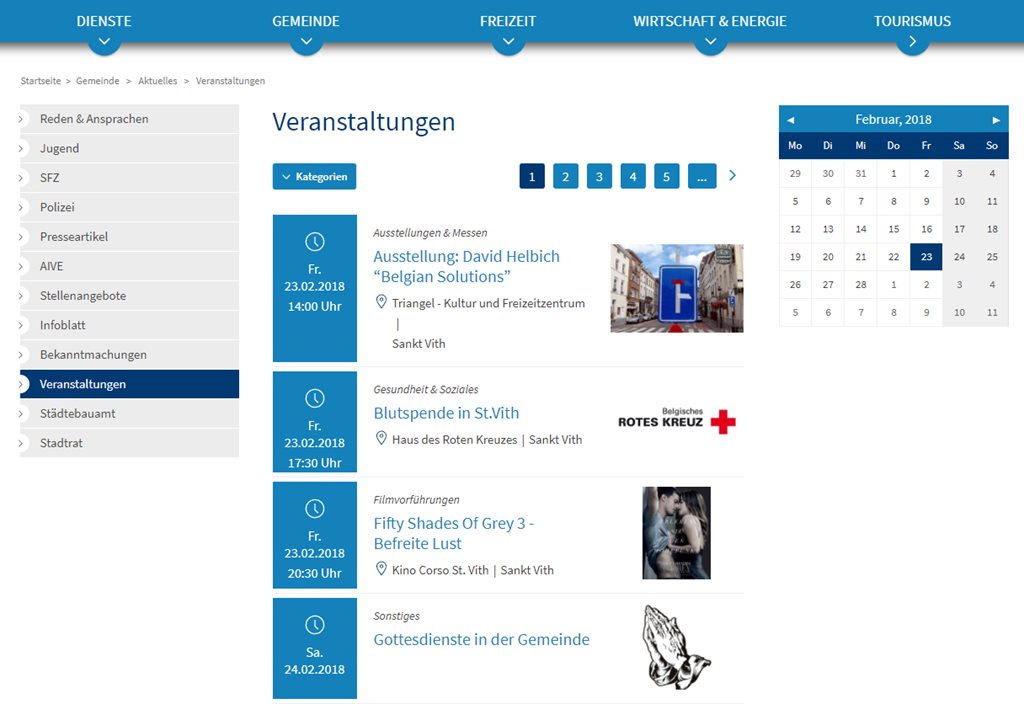Click location pin beside Haus des Roten Kreuzes

coord(381,438)
